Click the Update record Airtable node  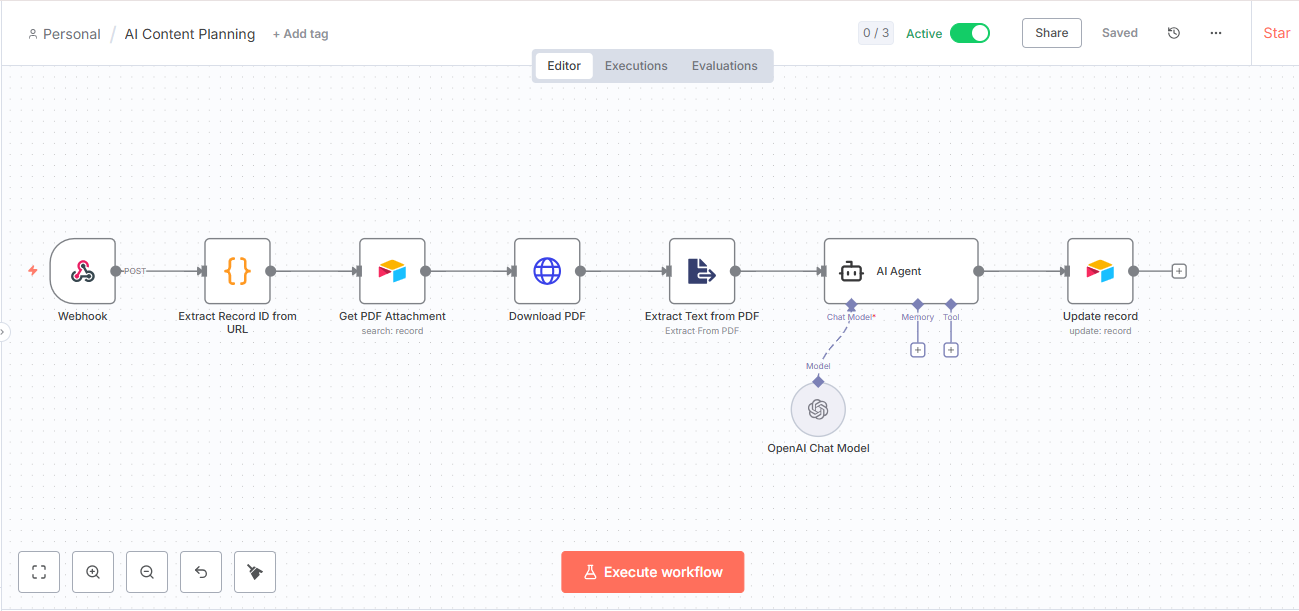(1100, 271)
